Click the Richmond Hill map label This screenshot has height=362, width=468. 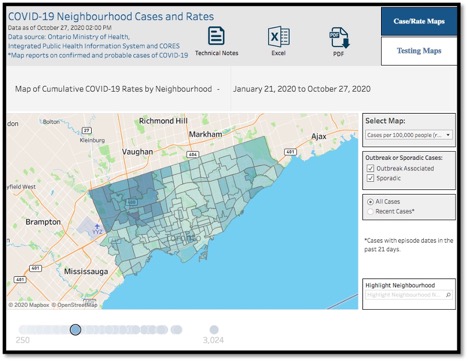click(163, 121)
